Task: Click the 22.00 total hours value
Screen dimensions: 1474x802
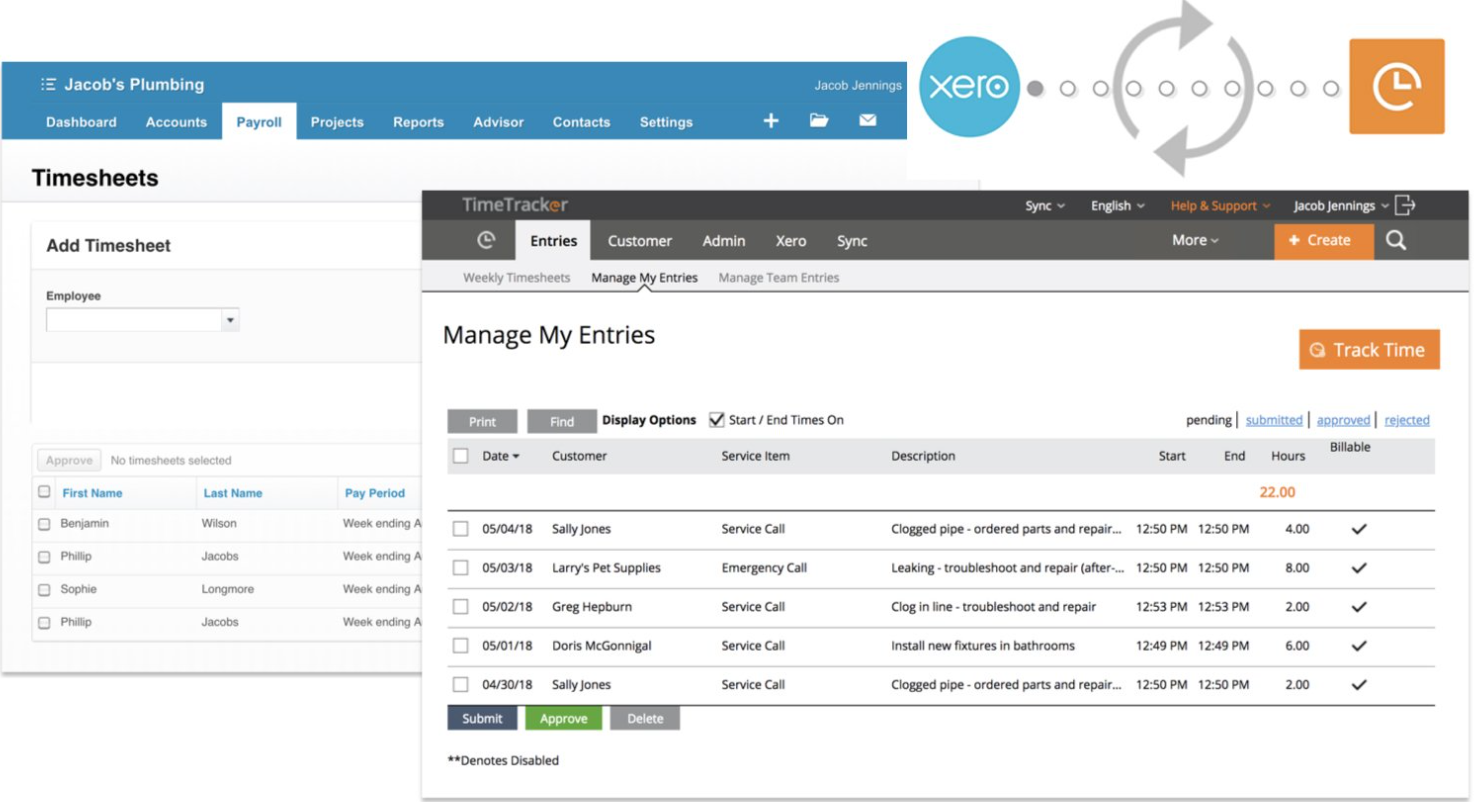Action: tap(1277, 492)
